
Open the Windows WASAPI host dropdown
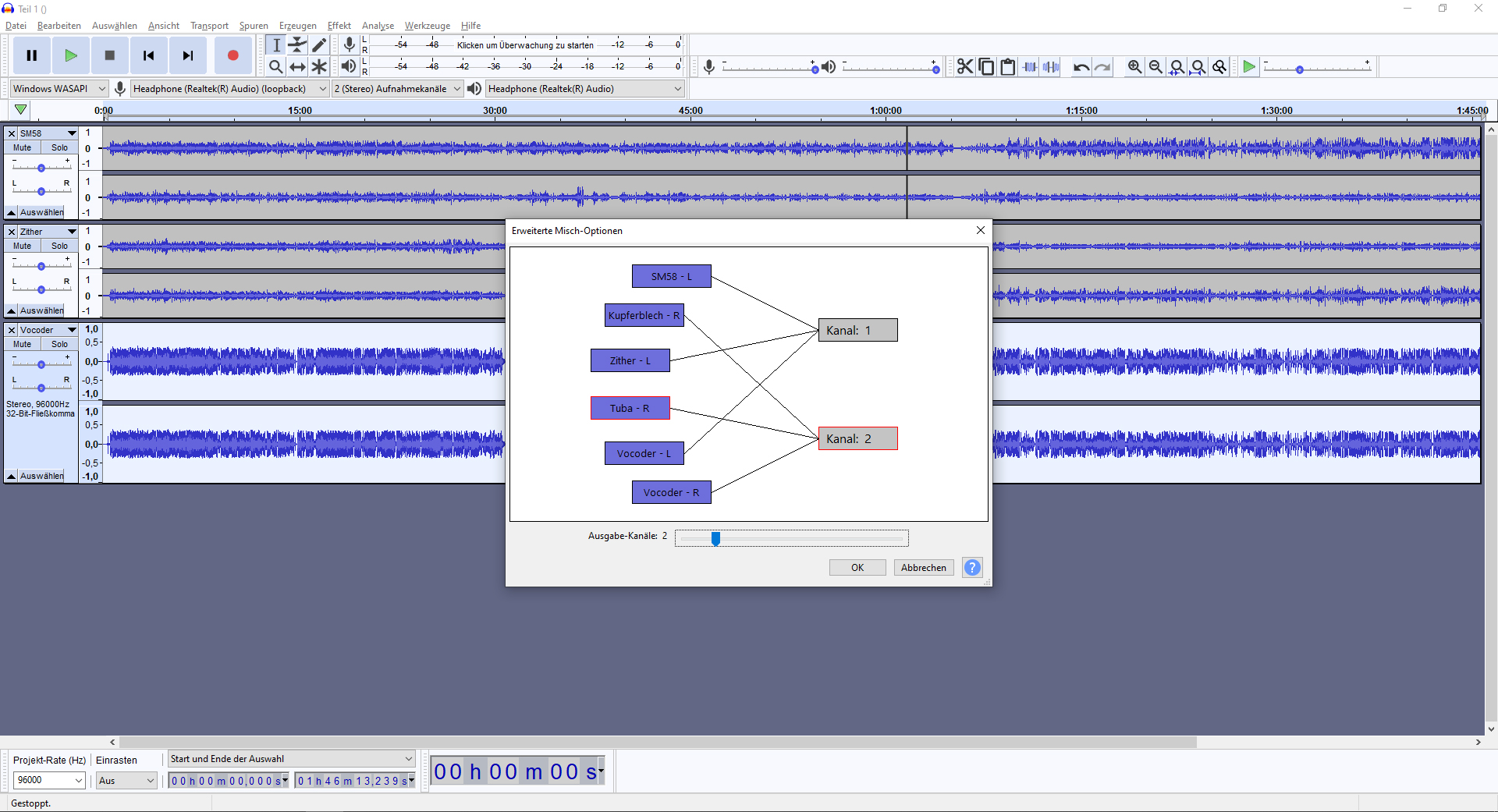[59, 89]
